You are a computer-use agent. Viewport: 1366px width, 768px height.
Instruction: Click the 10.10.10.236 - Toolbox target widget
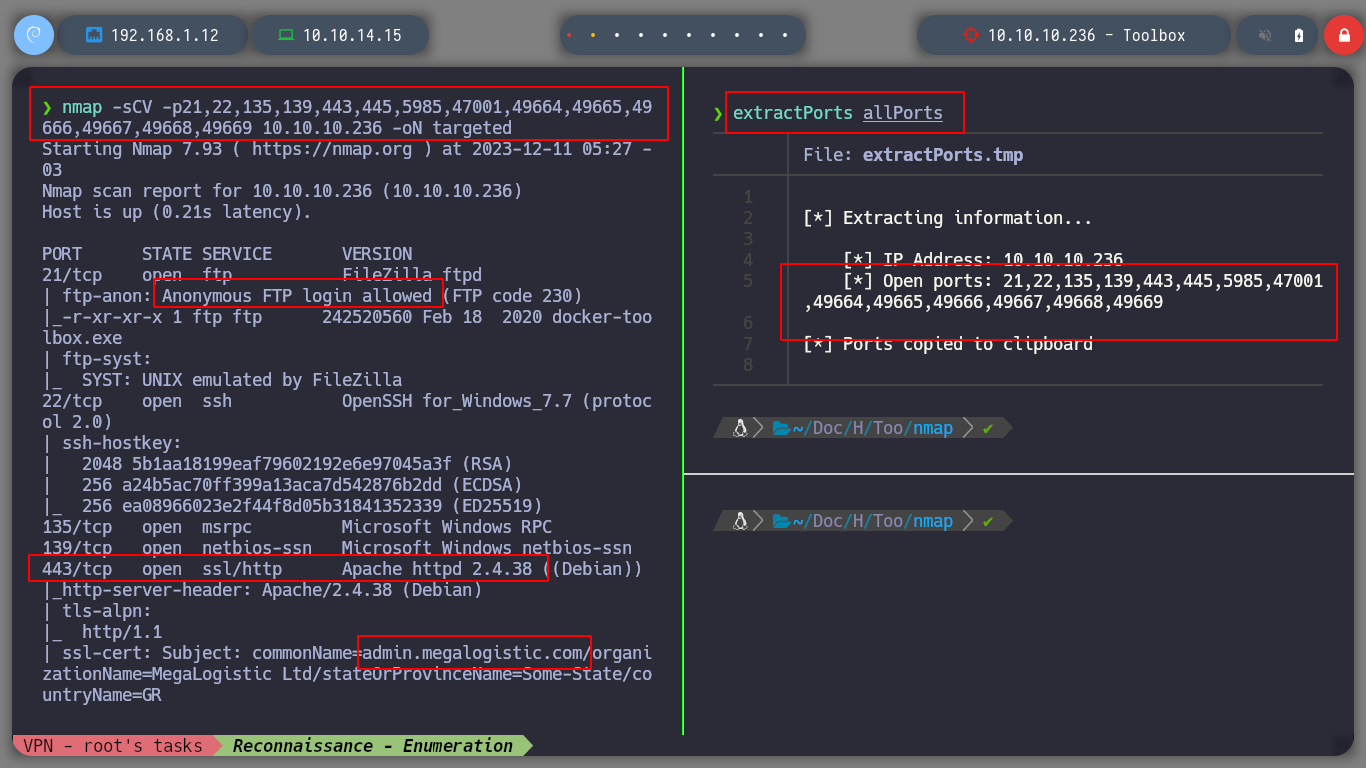point(1073,35)
